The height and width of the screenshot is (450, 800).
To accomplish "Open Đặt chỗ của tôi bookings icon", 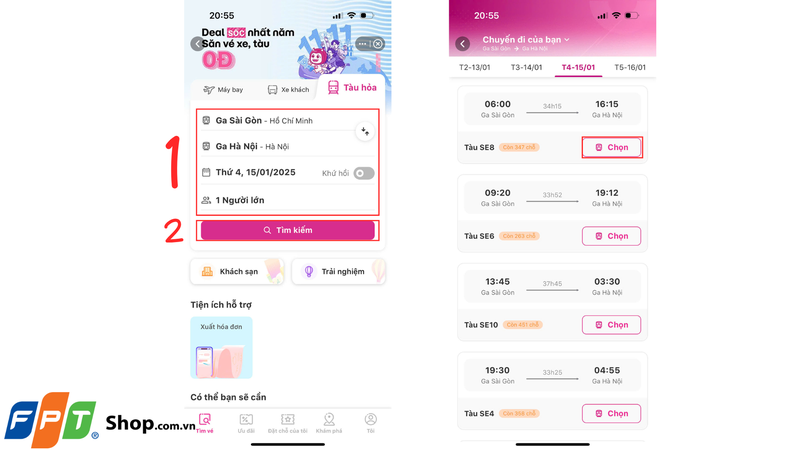I will tap(288, 423).
